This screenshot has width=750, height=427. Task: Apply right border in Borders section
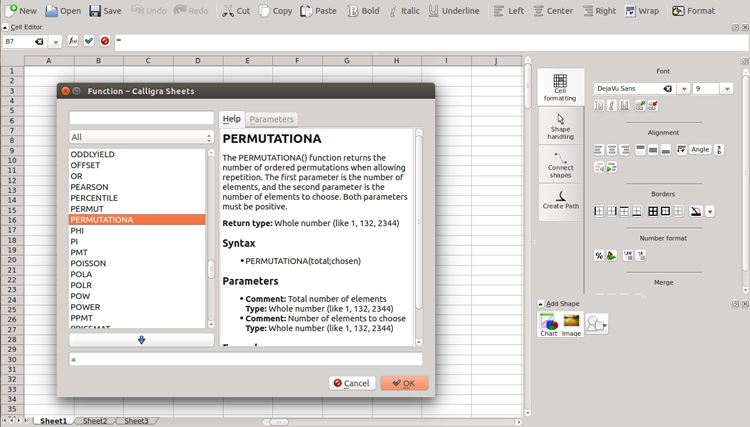[x=612, y=211]
